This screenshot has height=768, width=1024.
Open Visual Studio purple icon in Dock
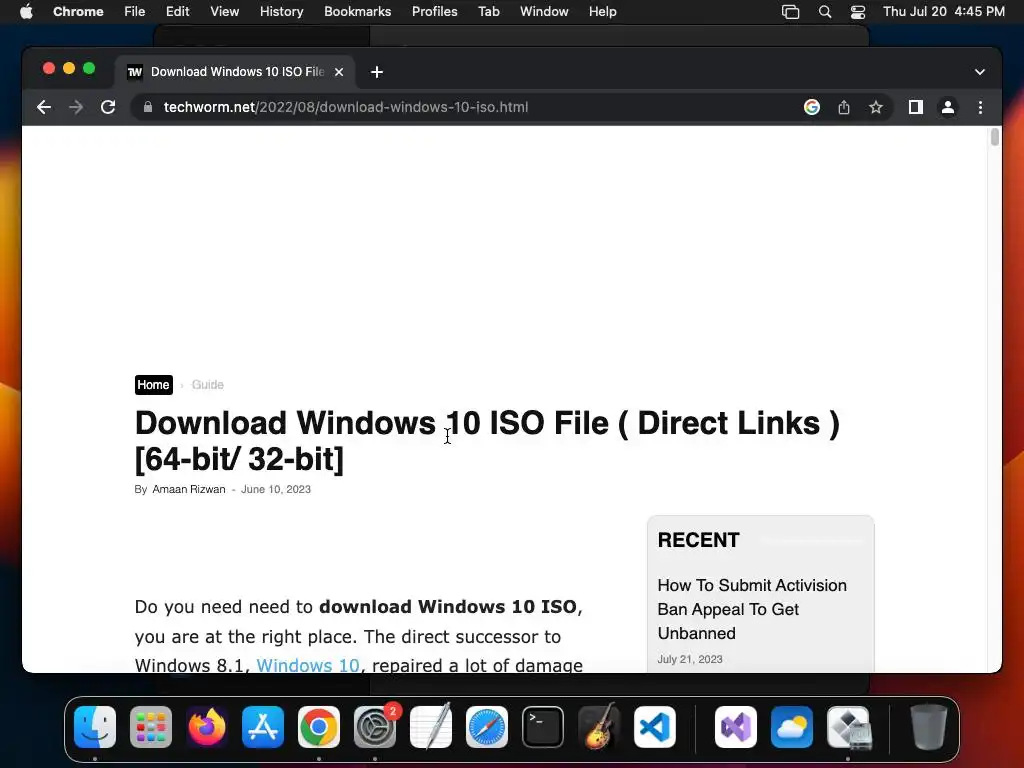pyautogui.click(x=736, y=727)
